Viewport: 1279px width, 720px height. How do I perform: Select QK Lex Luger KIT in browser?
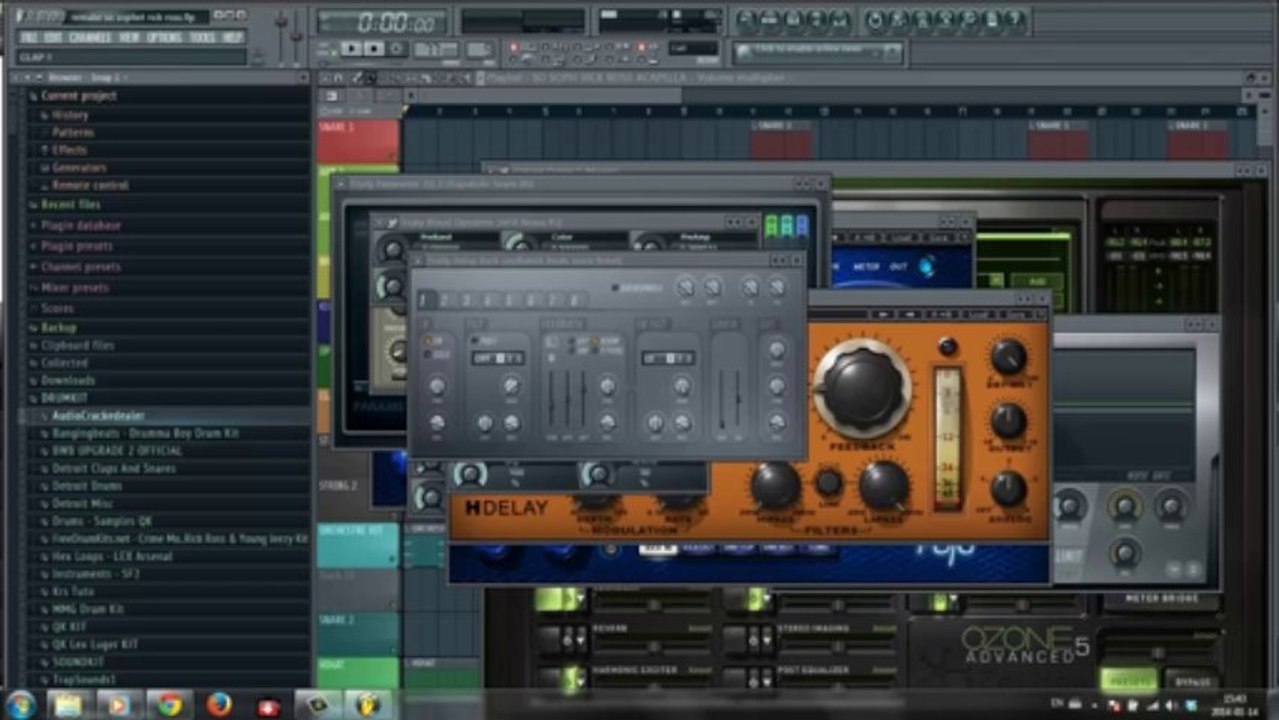pyautogui.click(x=95, y=644)
